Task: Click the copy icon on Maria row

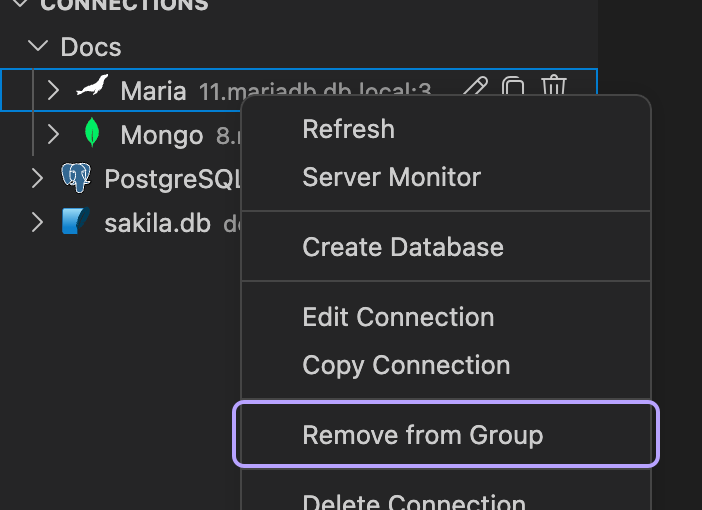Action: tap(513, 86)
